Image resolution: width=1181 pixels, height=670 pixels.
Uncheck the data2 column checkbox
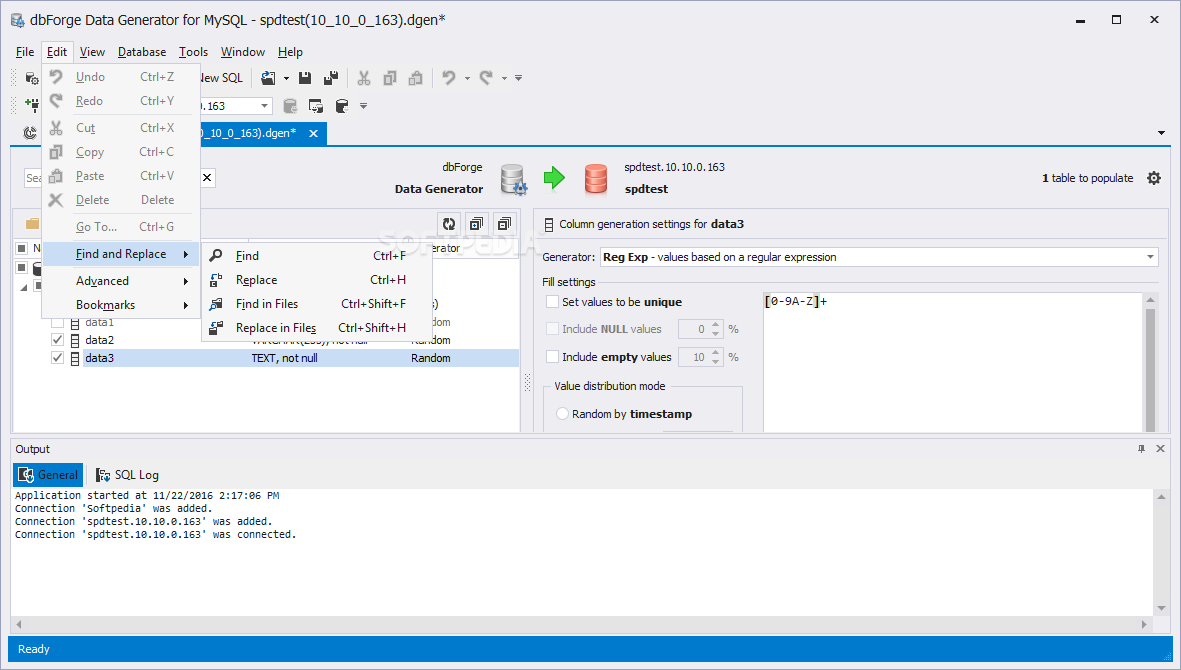tap(57, 340)
